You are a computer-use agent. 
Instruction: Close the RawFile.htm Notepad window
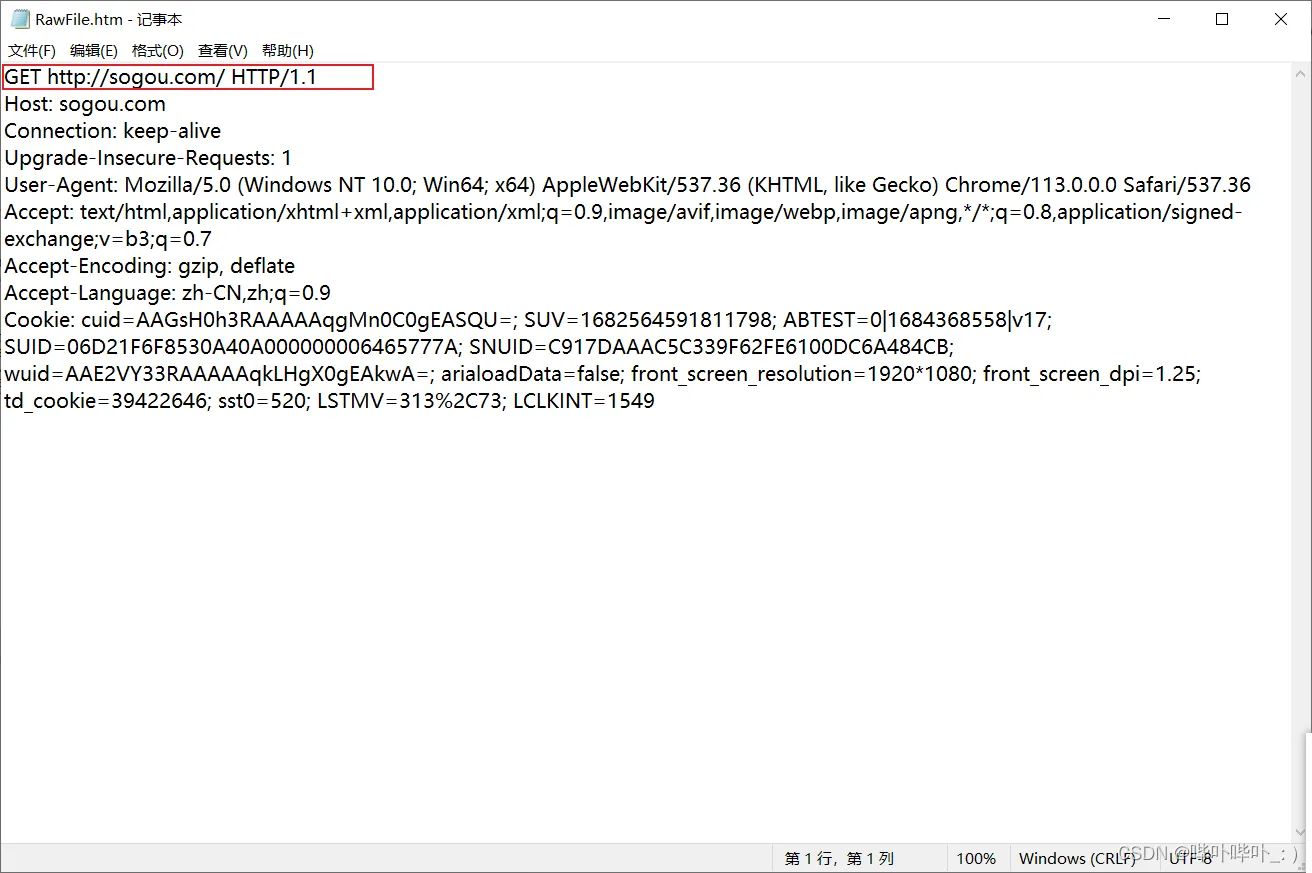click(1281, 19)
